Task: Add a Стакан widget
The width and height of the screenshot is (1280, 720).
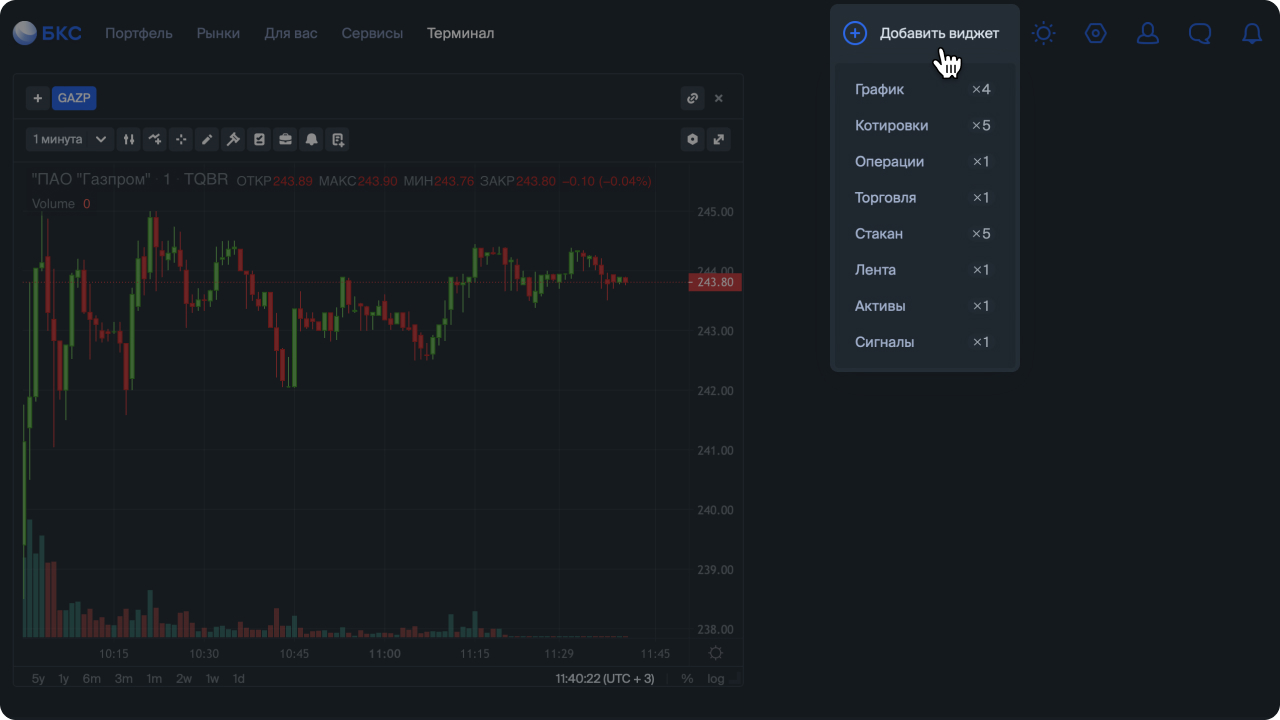Action: [x=924, y=233]
